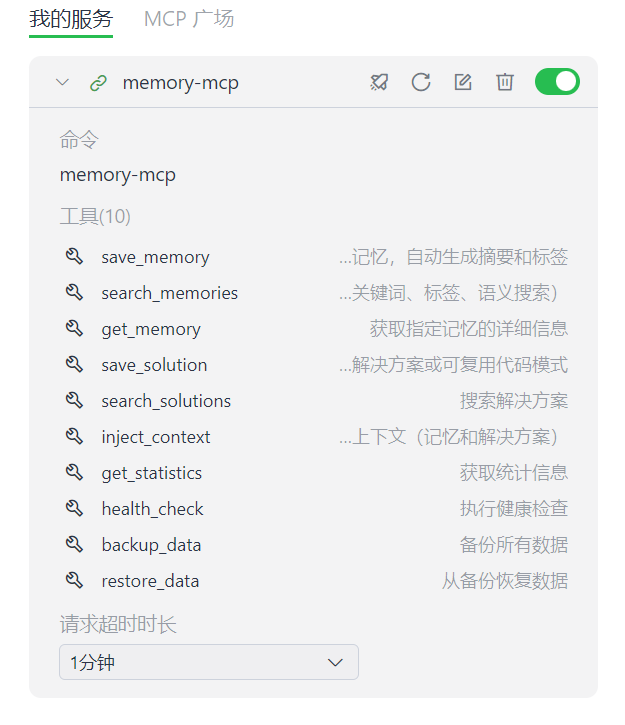
Task: Click the link icon beside memory-mcp
Action: 98,83
